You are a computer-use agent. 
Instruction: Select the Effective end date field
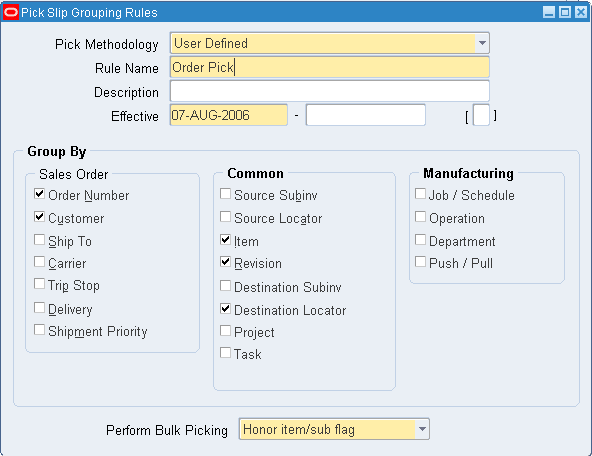click(365, 115)
